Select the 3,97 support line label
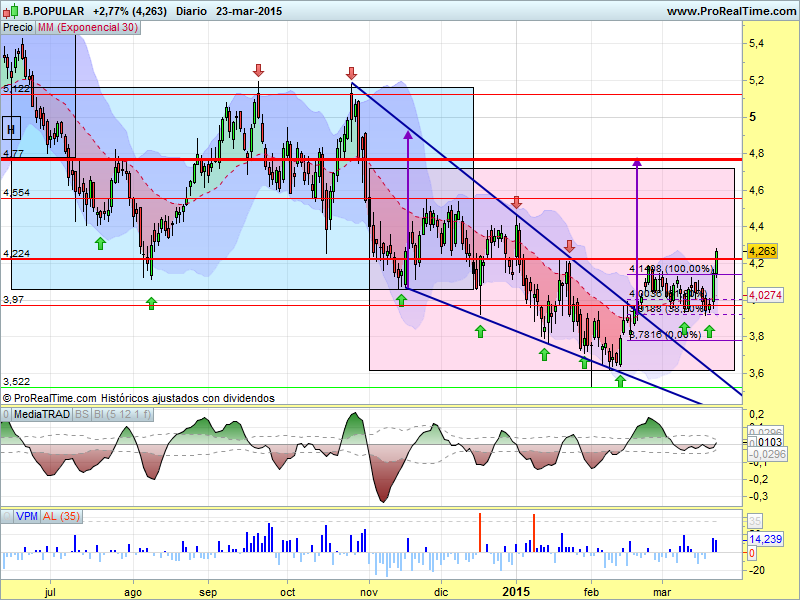 pyautogui.click(x=13, y=299)
